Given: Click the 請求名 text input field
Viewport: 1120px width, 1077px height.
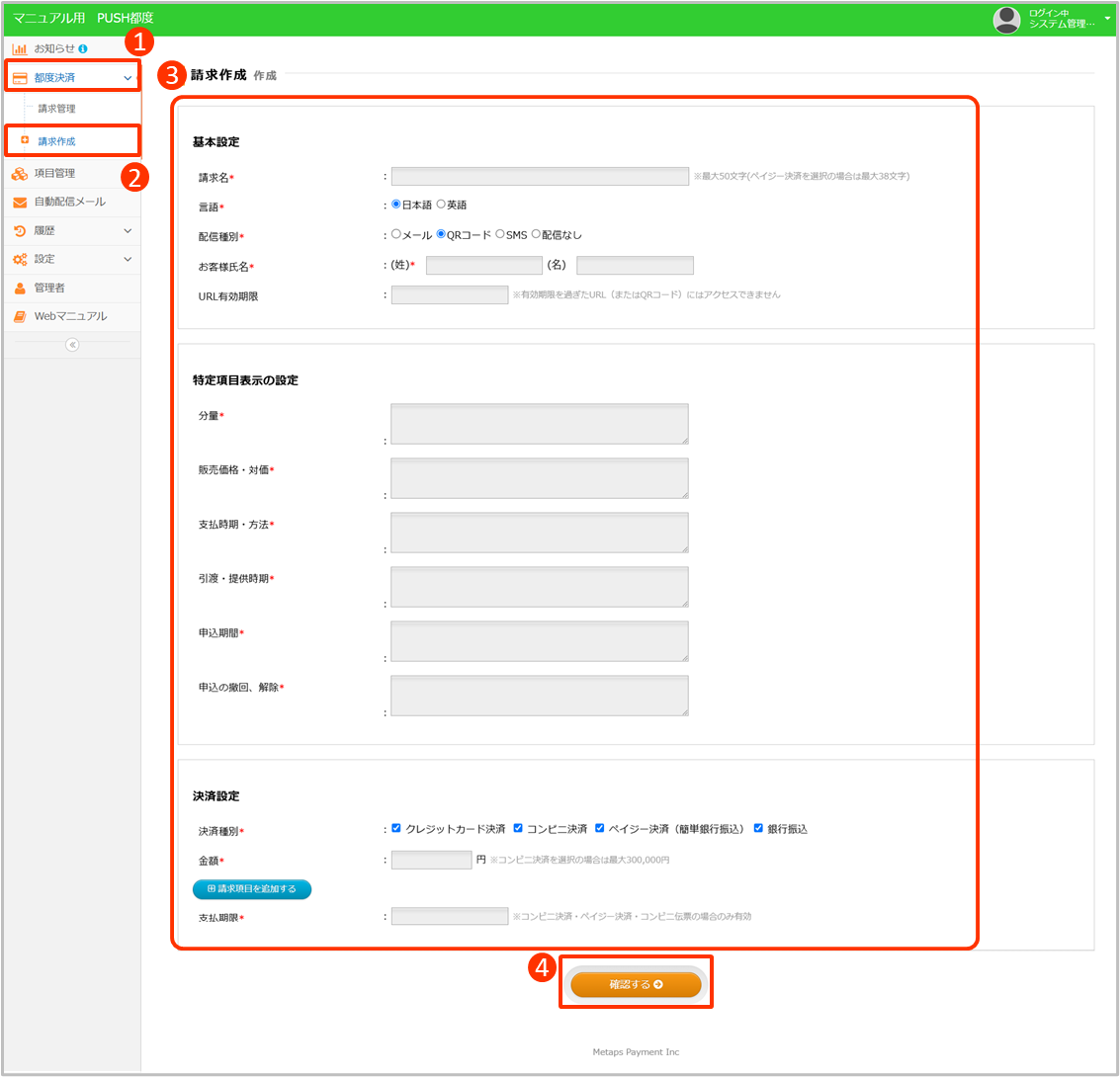Looking at the screenshot, I should point(540,177).
